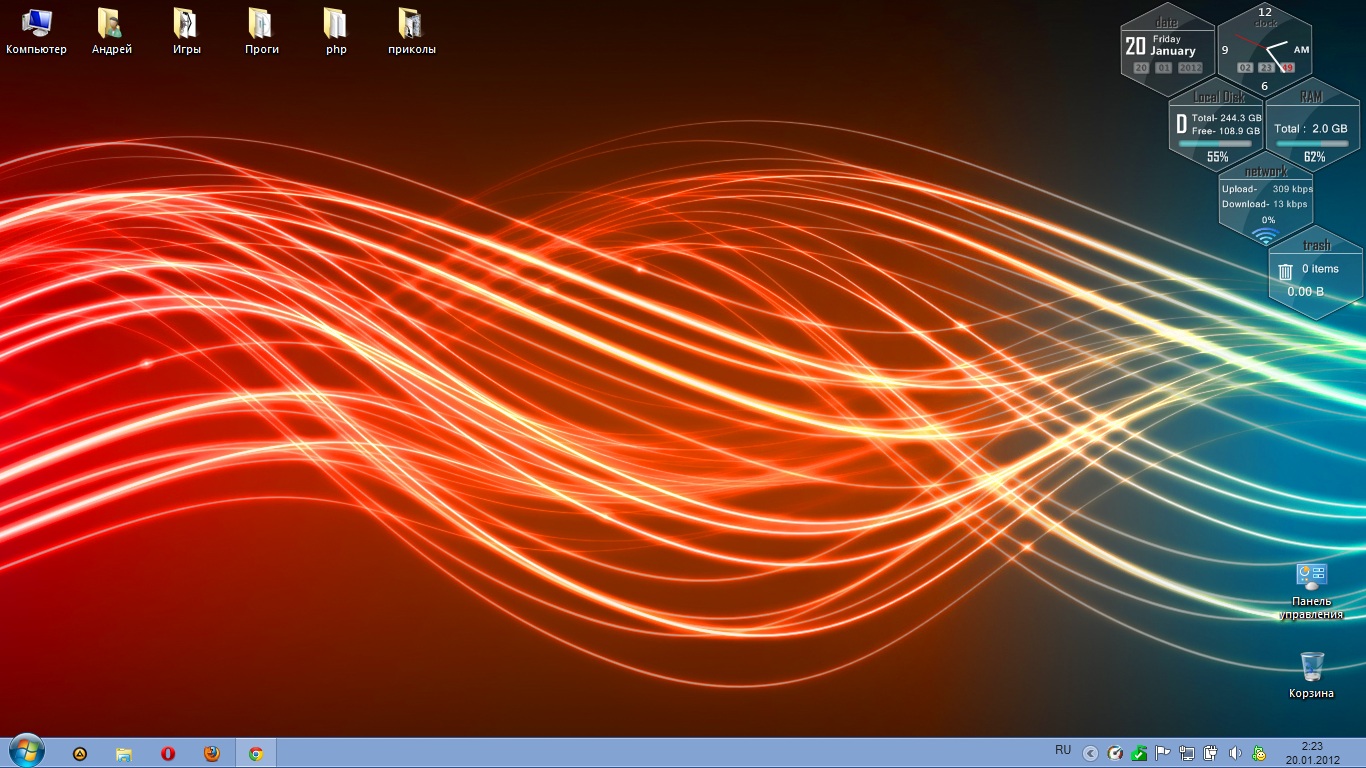1366x768 pixels.
Task: Click the Local Disk usage bar
Action: pos(1216,144)
